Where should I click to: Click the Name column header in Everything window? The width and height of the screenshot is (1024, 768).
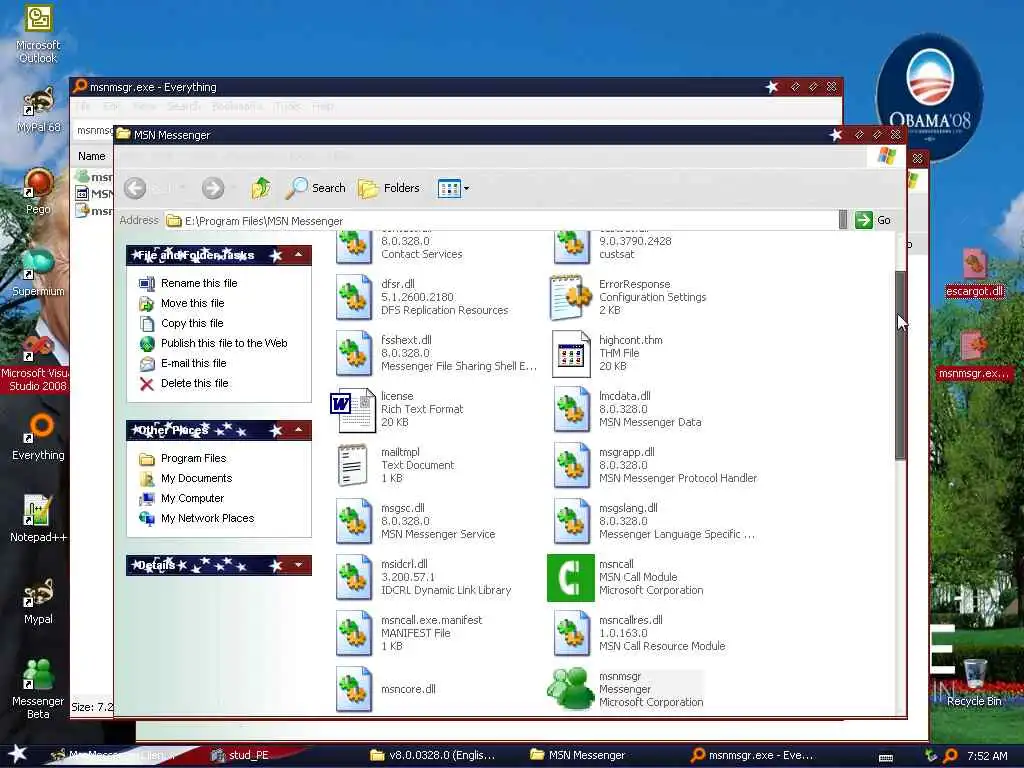[91, 156]
